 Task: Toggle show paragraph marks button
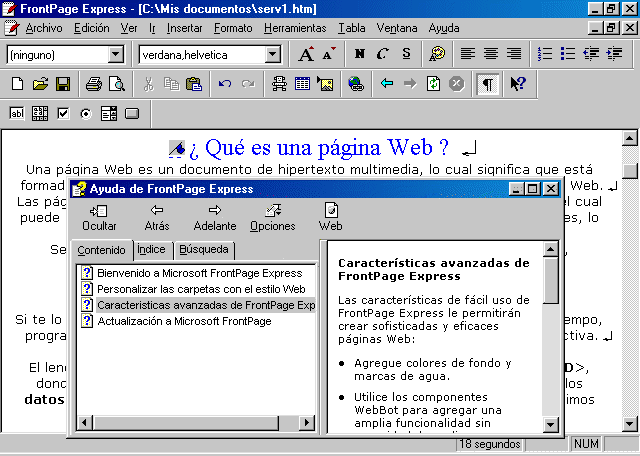[x=487, y=84]
